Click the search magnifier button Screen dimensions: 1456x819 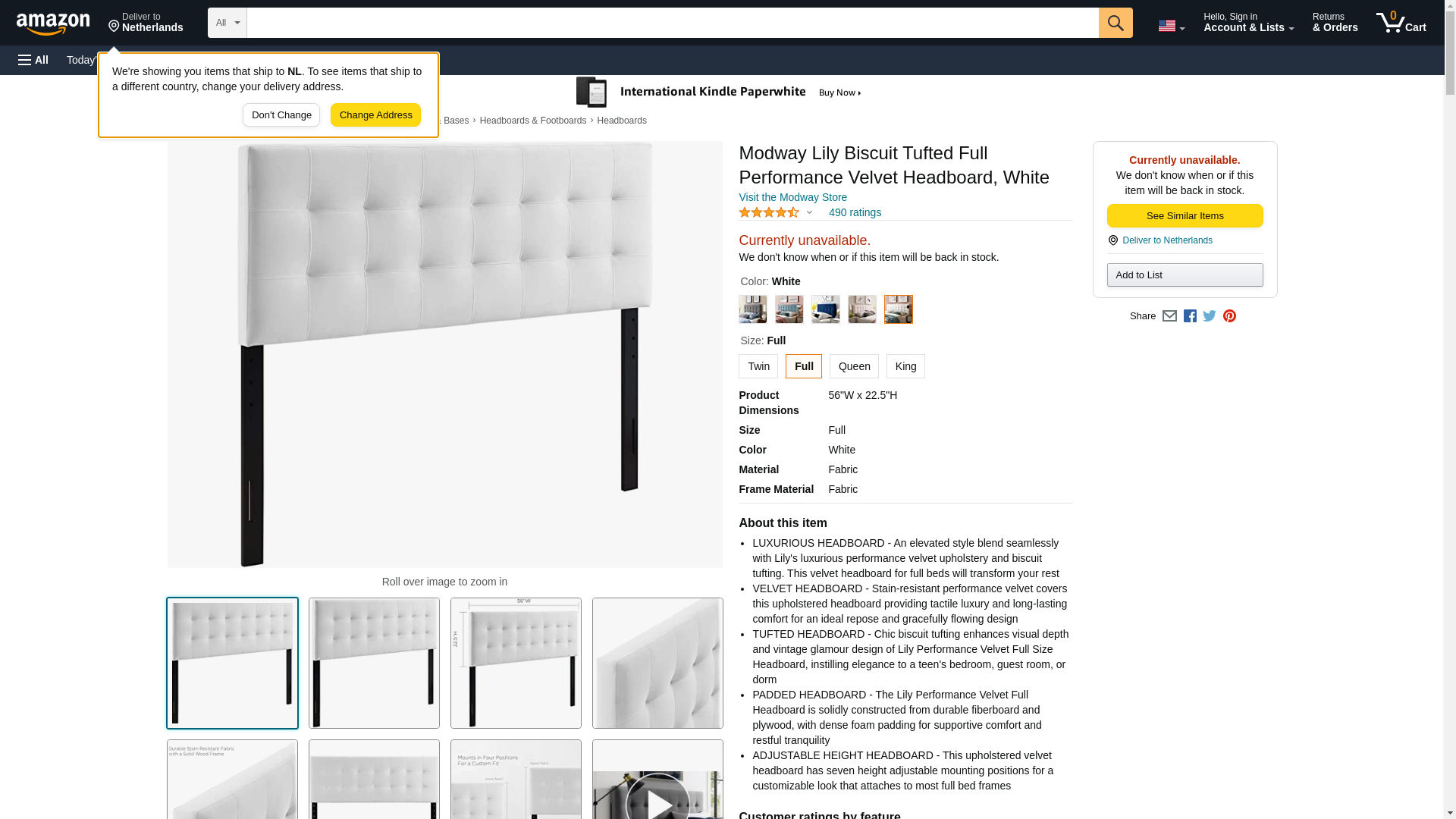(x=1115, y=23)
